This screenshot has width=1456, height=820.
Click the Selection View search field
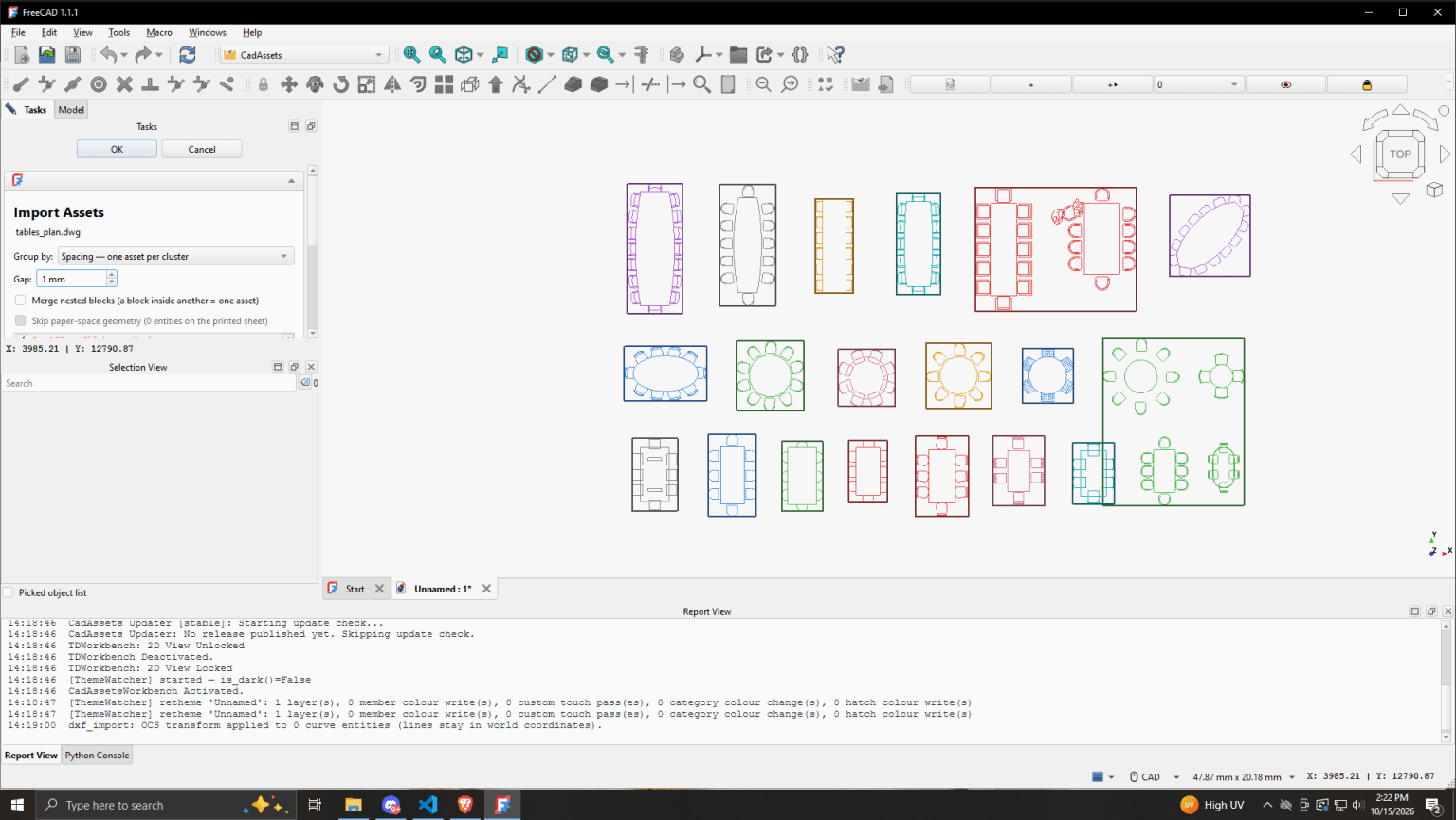click(150, 383)
